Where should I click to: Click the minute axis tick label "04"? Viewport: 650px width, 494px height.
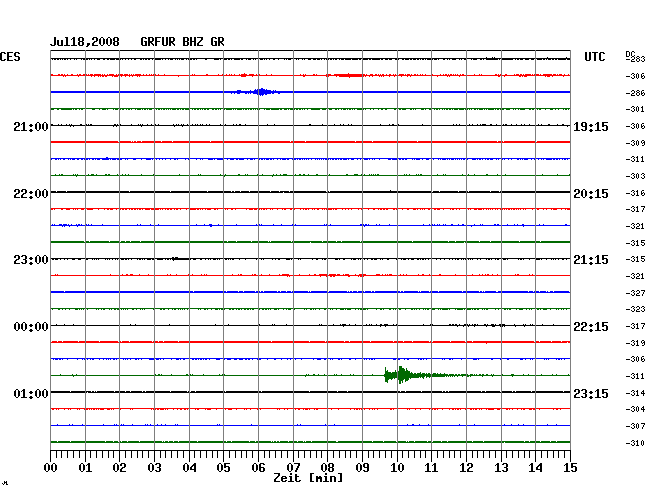coord(189,468)
